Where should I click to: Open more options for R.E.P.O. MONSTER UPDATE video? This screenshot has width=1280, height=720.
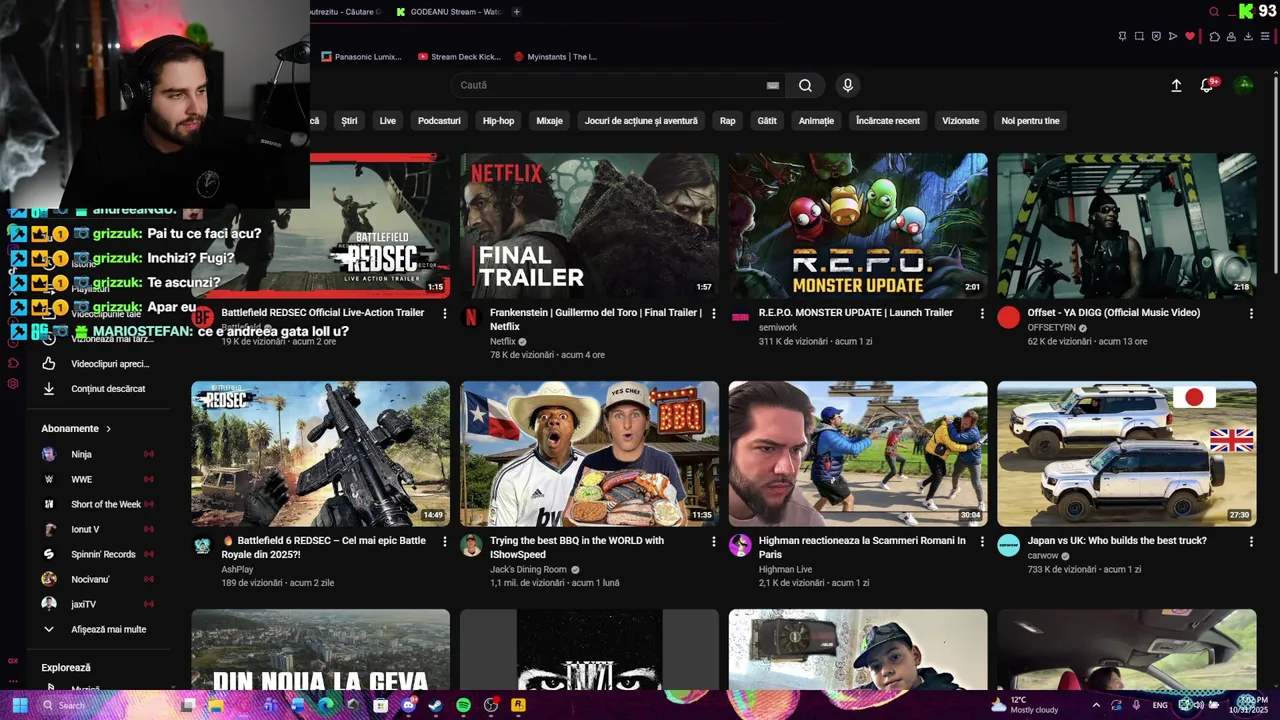coord(982,313)
